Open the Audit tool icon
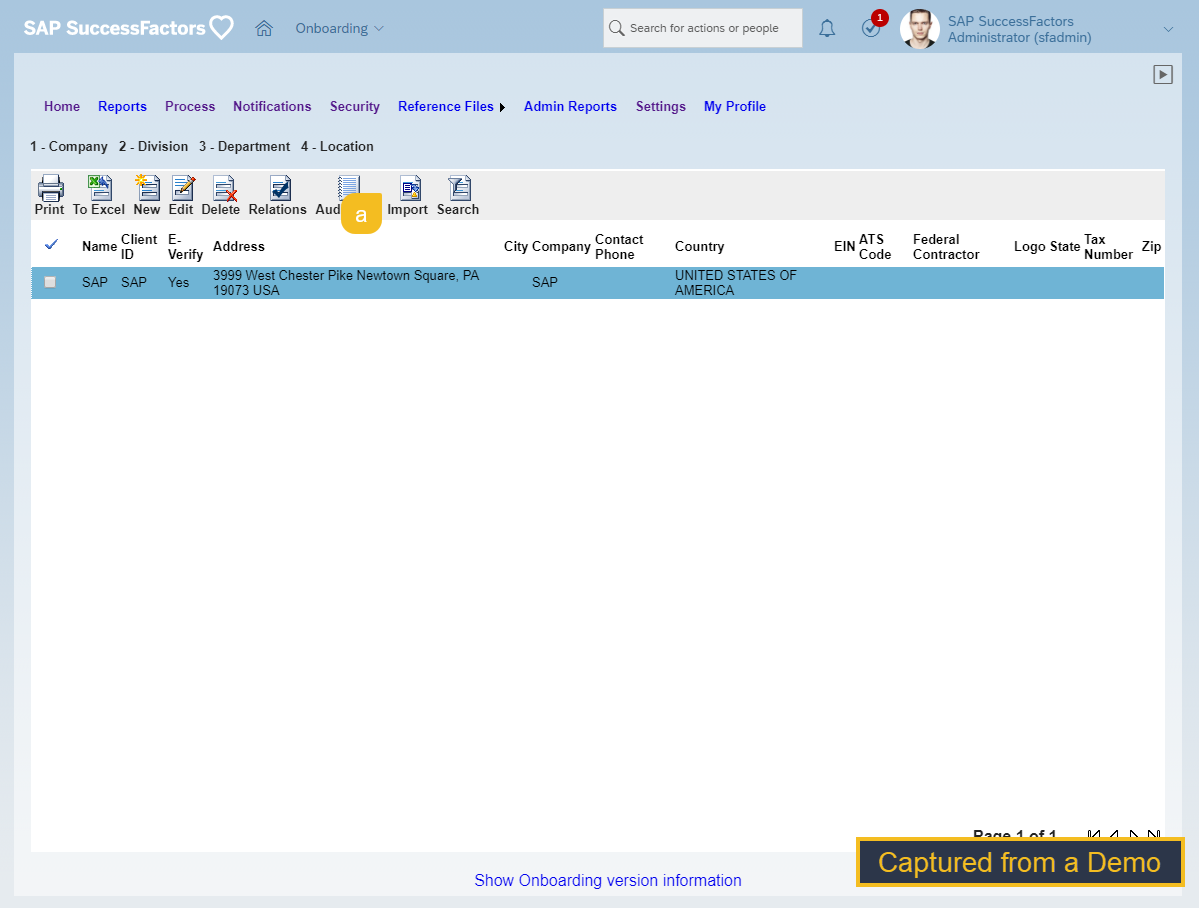Screen dimensions: 1199x908 348,186
